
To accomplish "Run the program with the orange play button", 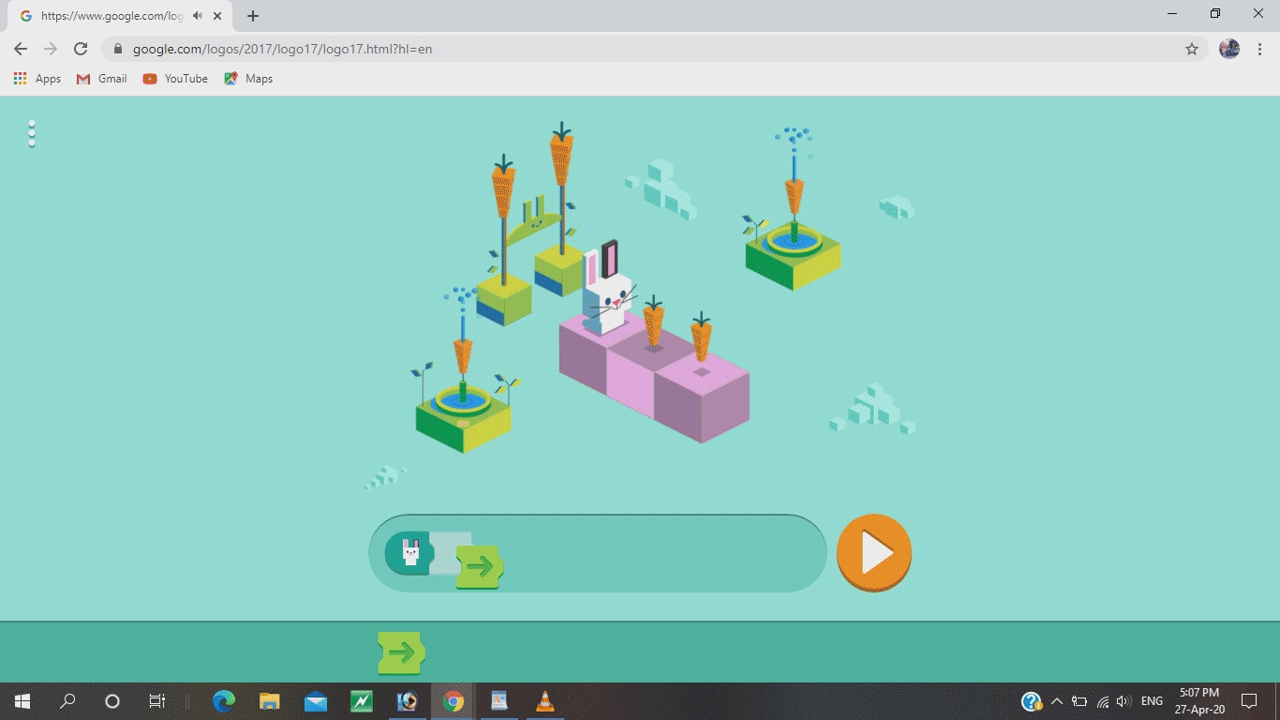I will coord(874,552).
